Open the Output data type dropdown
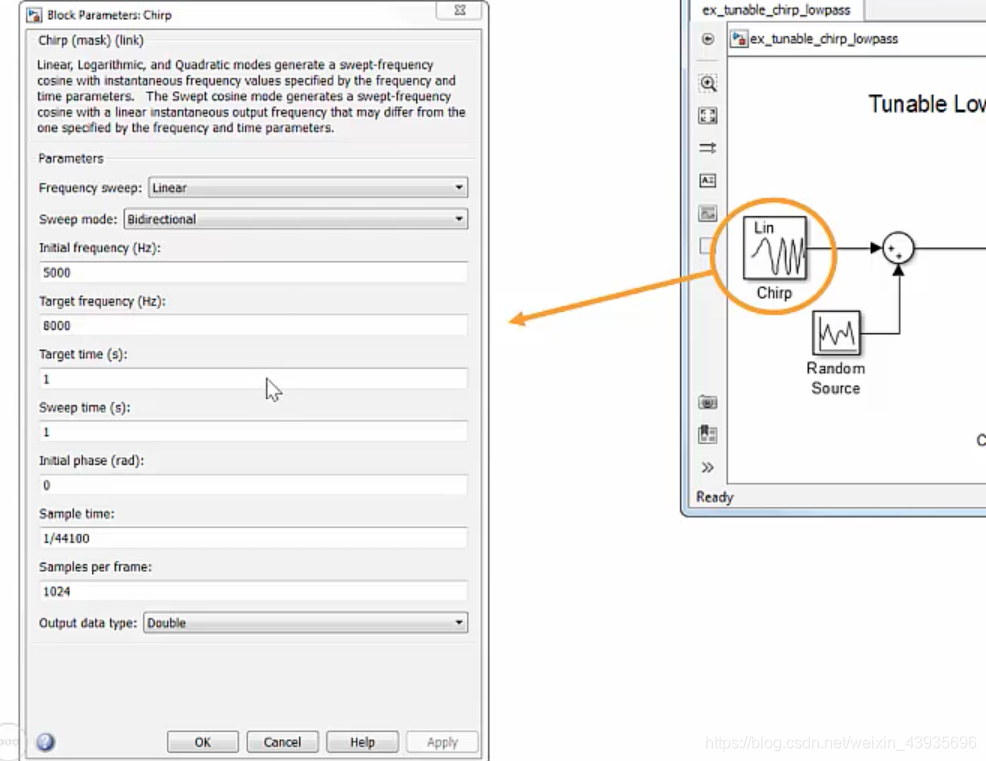 306,623
